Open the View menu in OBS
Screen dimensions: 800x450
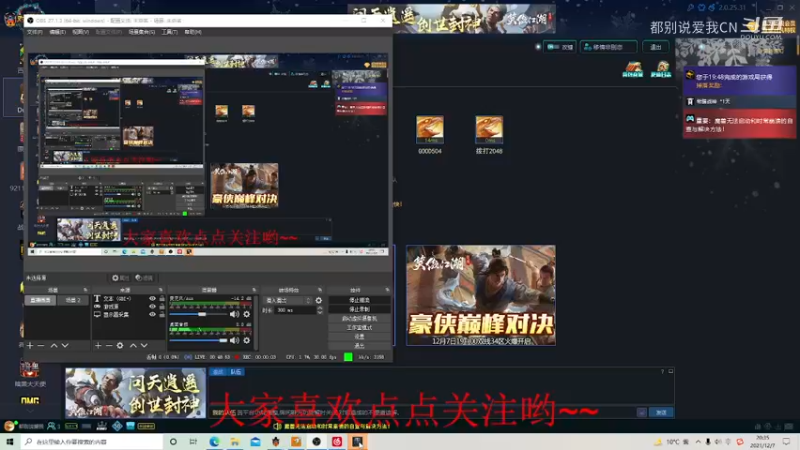pos(80,32)
